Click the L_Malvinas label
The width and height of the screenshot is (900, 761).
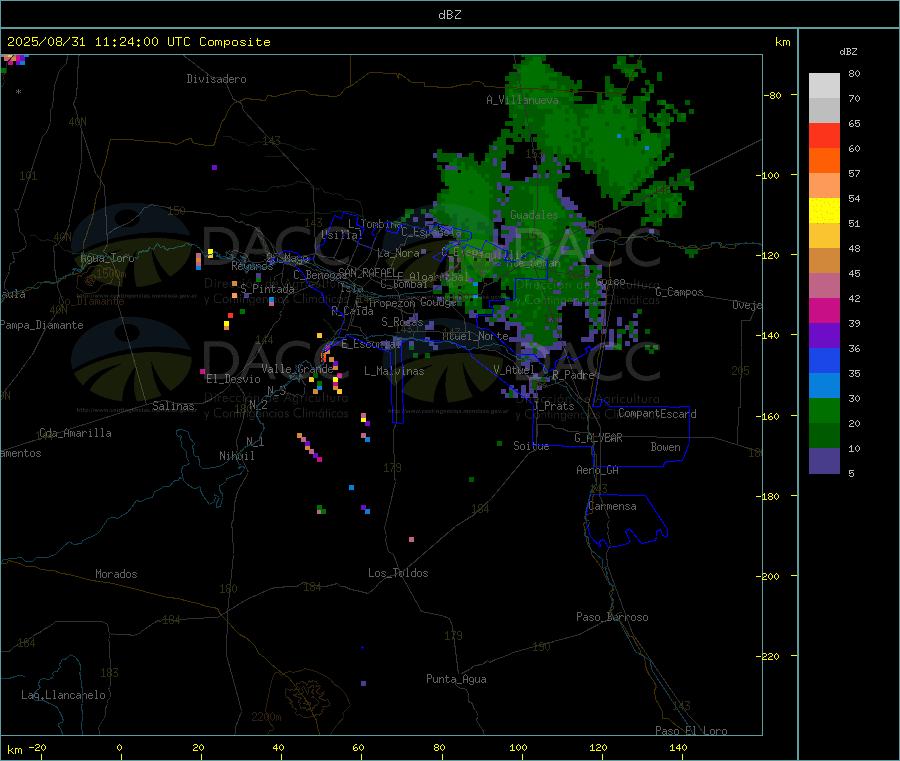pyautogui.click(x=394, y=371)
